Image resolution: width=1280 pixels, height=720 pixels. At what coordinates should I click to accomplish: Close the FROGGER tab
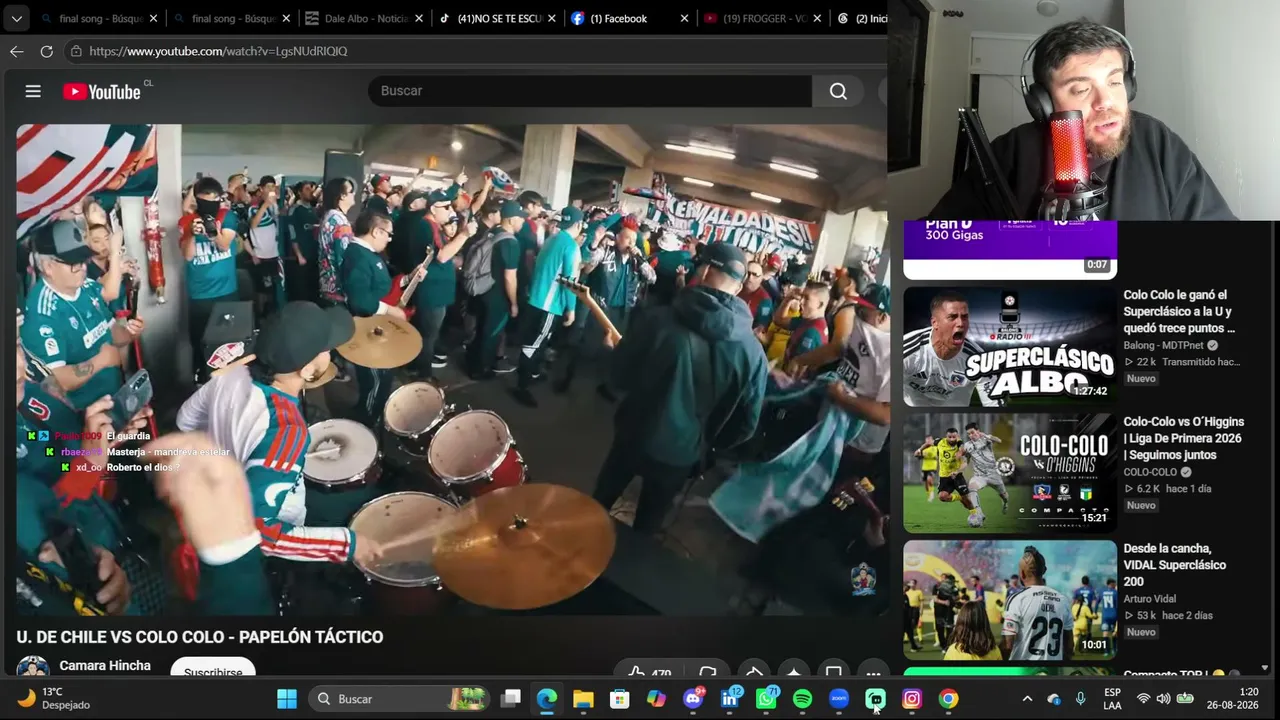coord(817,18)
